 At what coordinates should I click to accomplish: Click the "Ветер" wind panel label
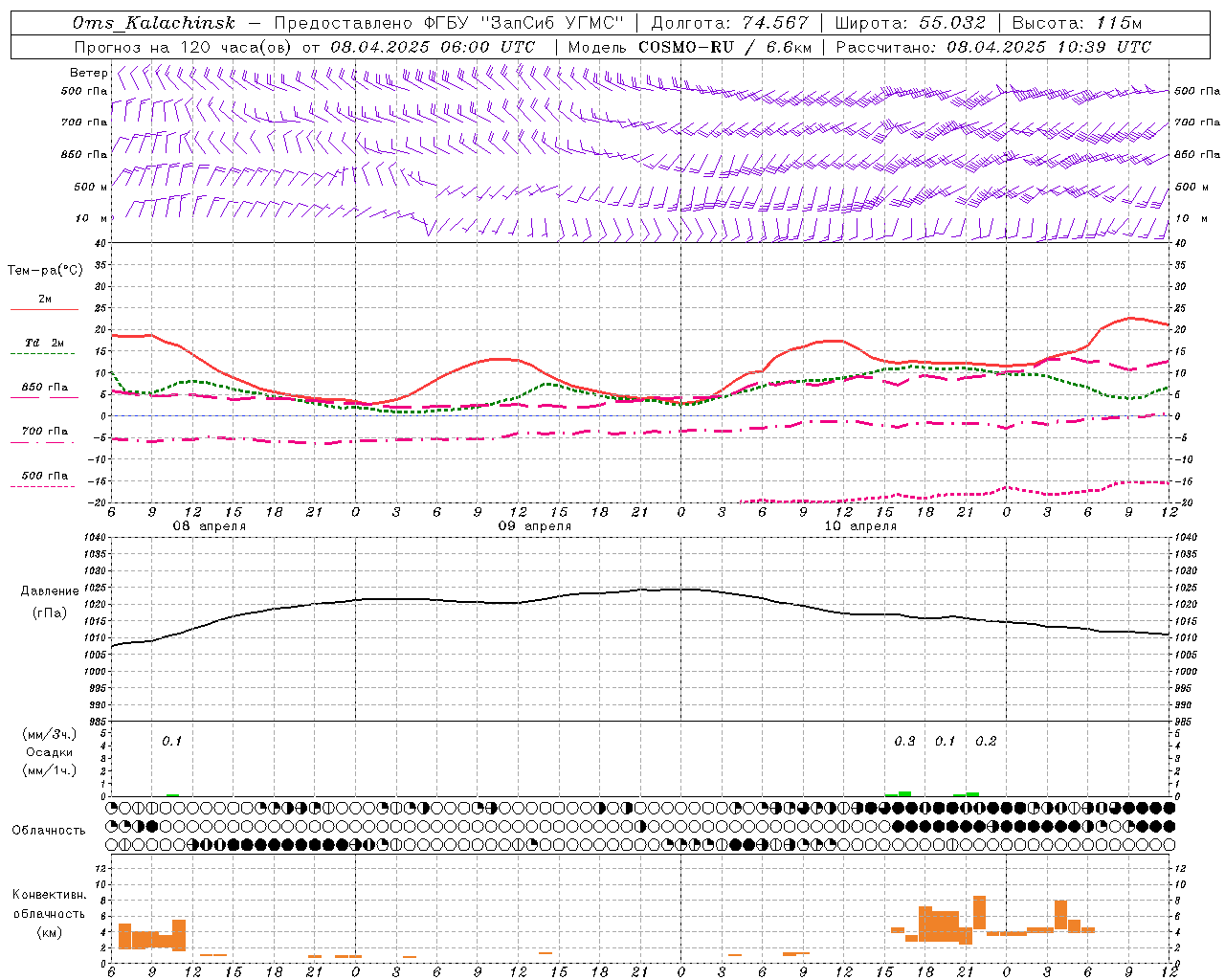88,73
